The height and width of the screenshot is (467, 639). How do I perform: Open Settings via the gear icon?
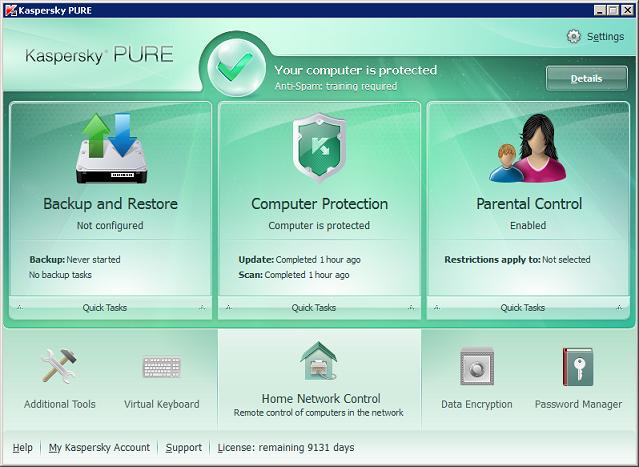point(574,36)
